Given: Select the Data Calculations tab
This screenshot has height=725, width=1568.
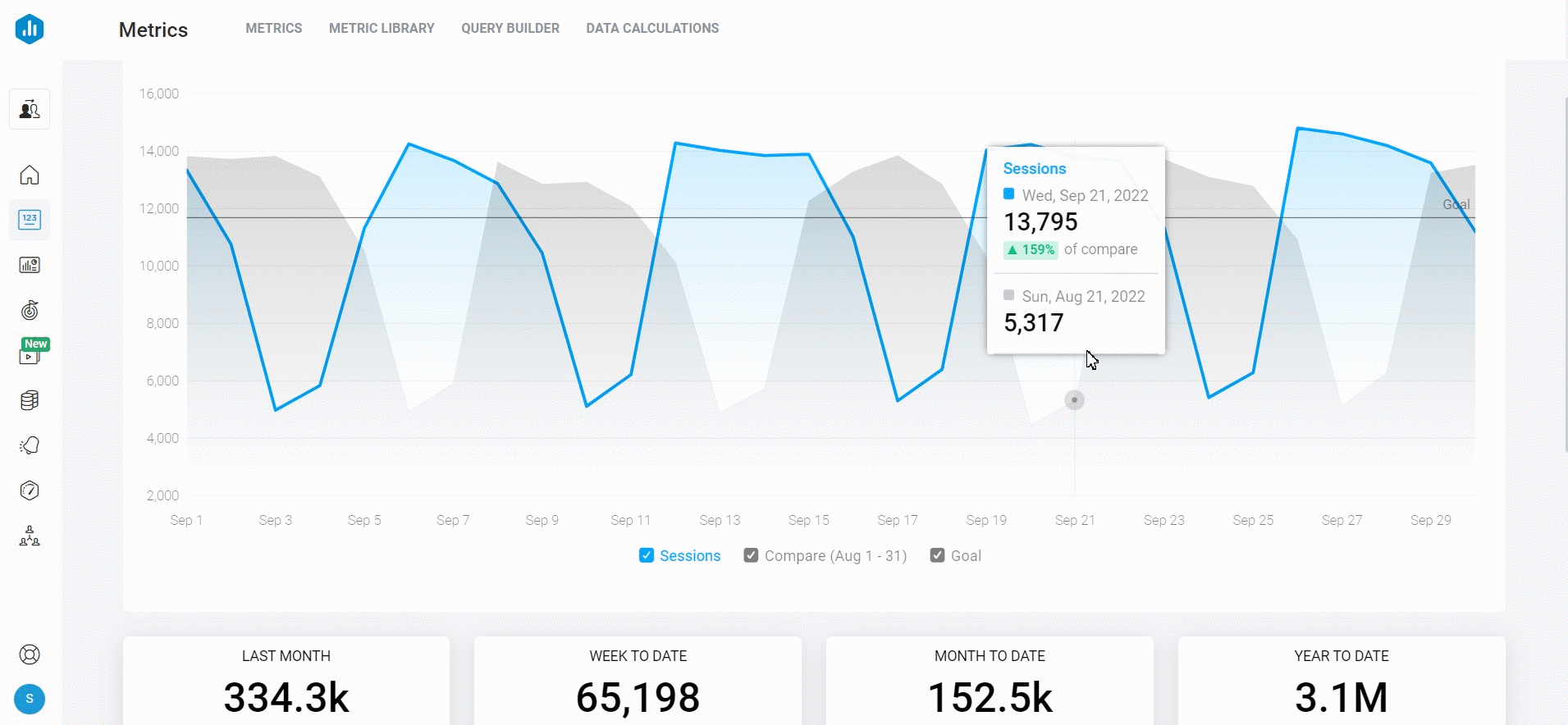Looking at the screenshot, I should point(652,28).
